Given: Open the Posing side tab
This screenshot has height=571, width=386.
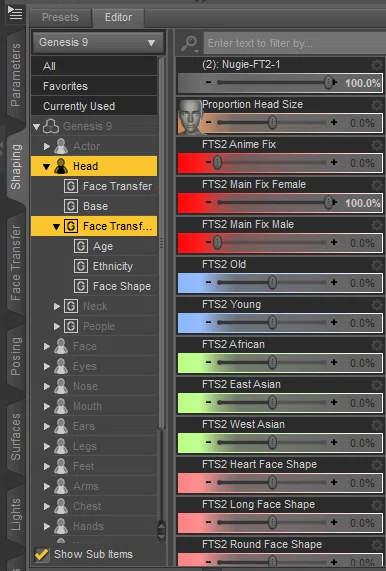Looking at the screenshot, I should 16,356.
